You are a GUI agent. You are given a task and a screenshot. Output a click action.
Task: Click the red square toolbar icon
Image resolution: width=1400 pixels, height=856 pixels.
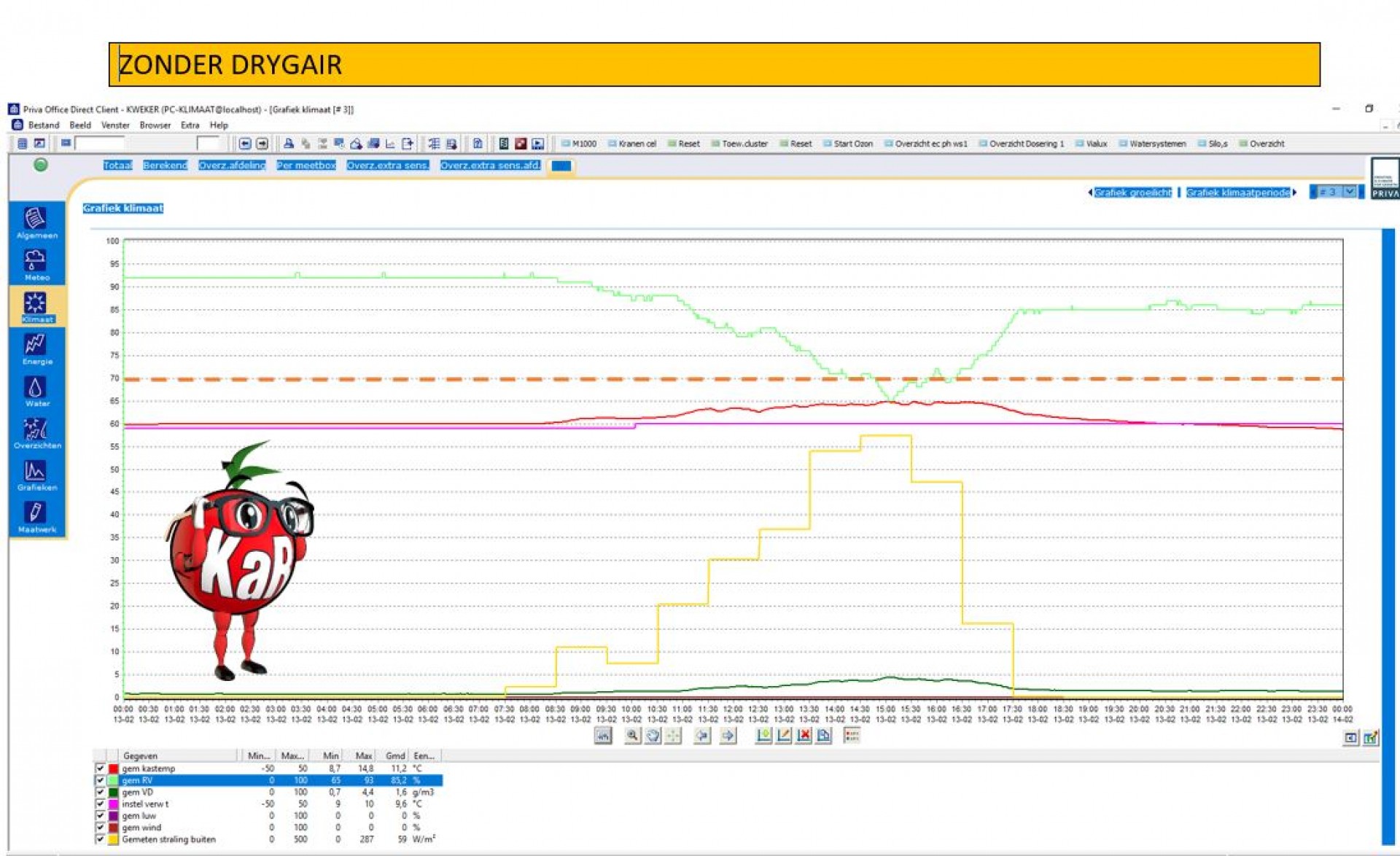pos(521,144)
